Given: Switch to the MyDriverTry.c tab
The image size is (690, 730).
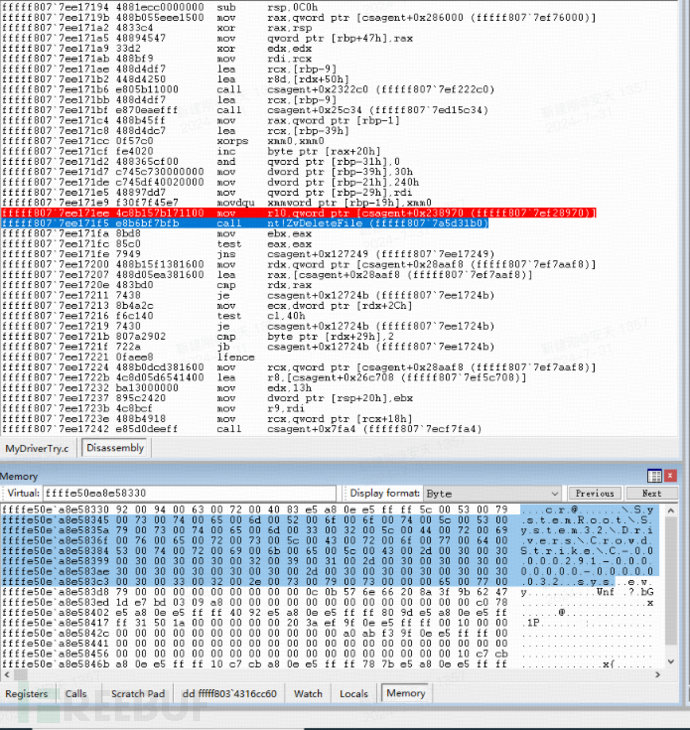Looking at the screenshot, I should [37, 448].
